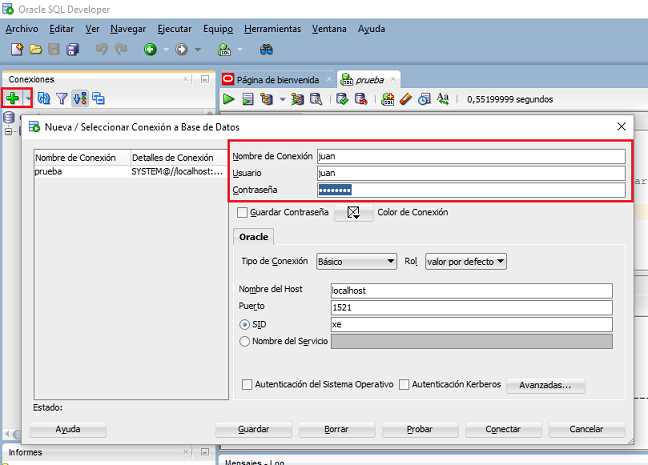Screen dimensions: 648x465
Task: Click the Ayuda button in dialog
Action: tap(68, 429)
